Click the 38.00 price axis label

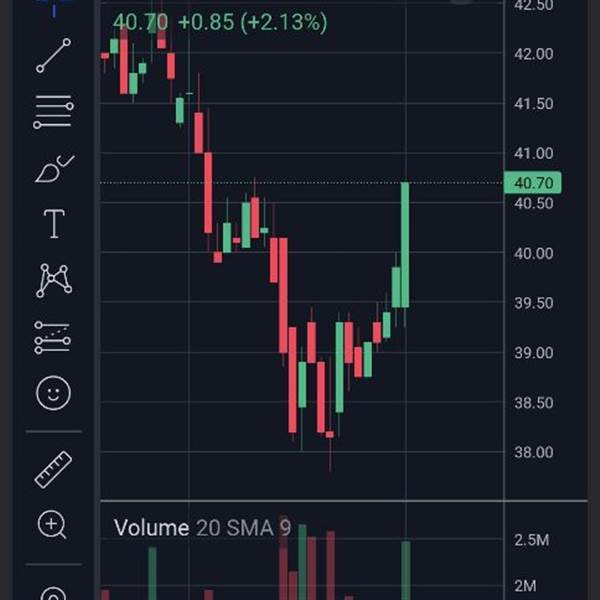pyautogui.click(x=534, y=452)
